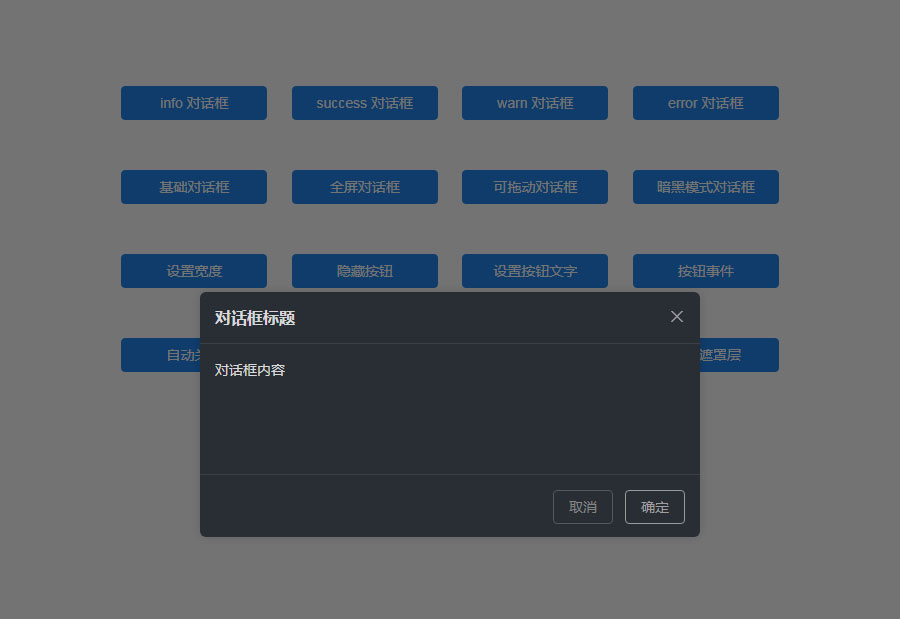Click the dimmed mask overlay below the dialog
Image resolution: width=900 pixels, height=619 pixels.
pos(450,577)
